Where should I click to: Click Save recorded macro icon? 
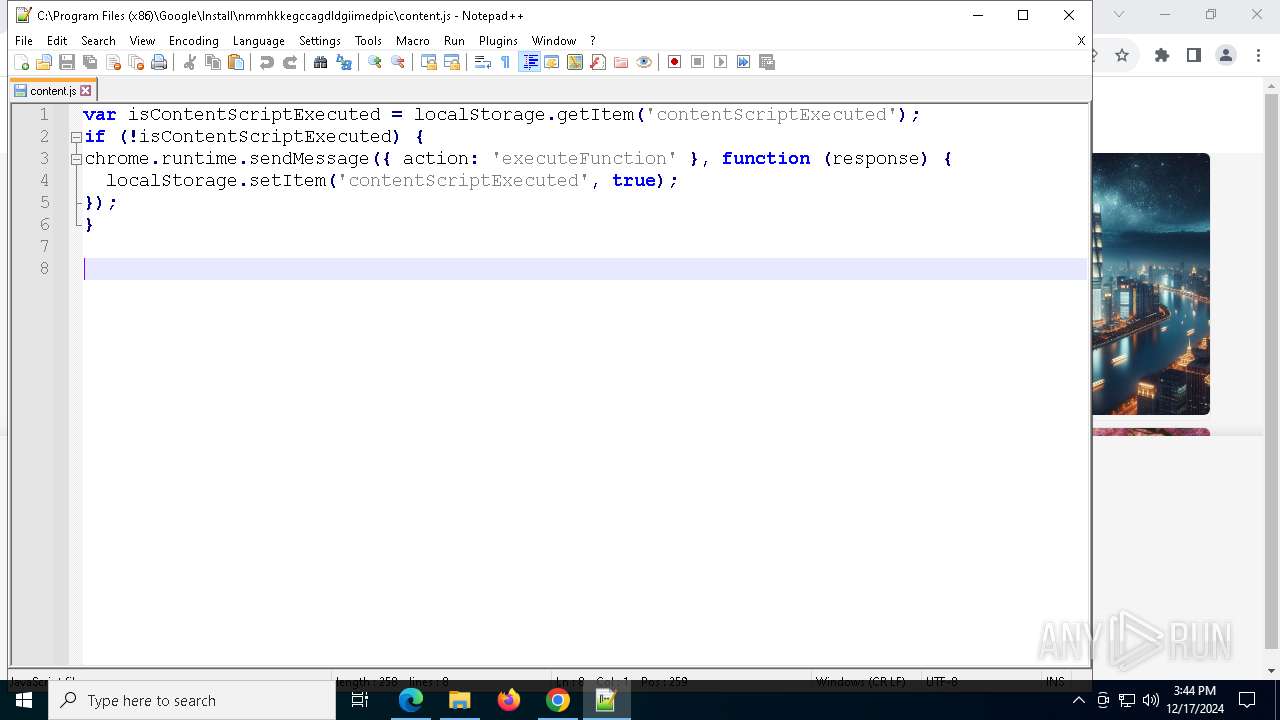click(x=767, y=62)
